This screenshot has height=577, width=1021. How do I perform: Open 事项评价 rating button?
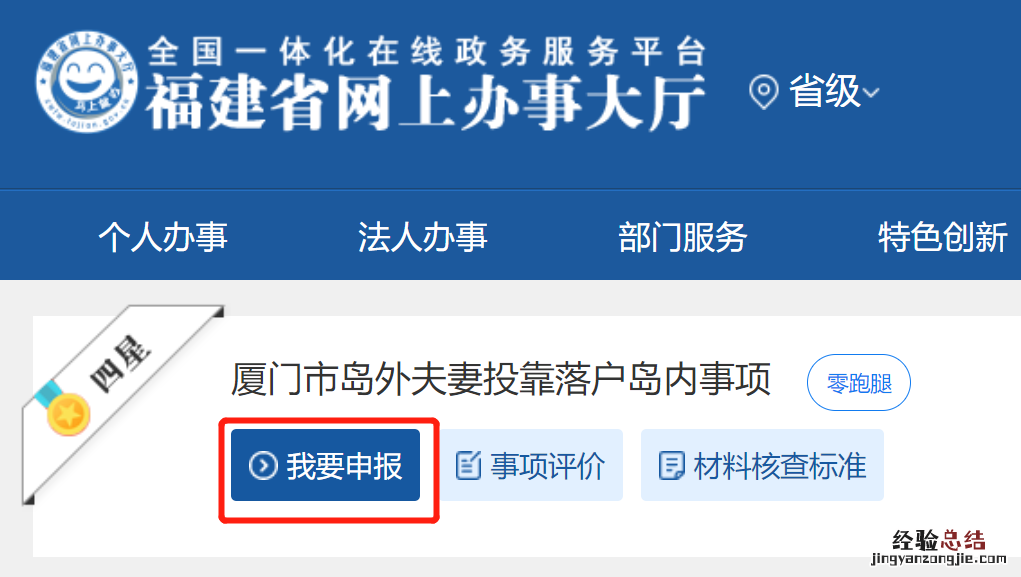click(531, 465)
